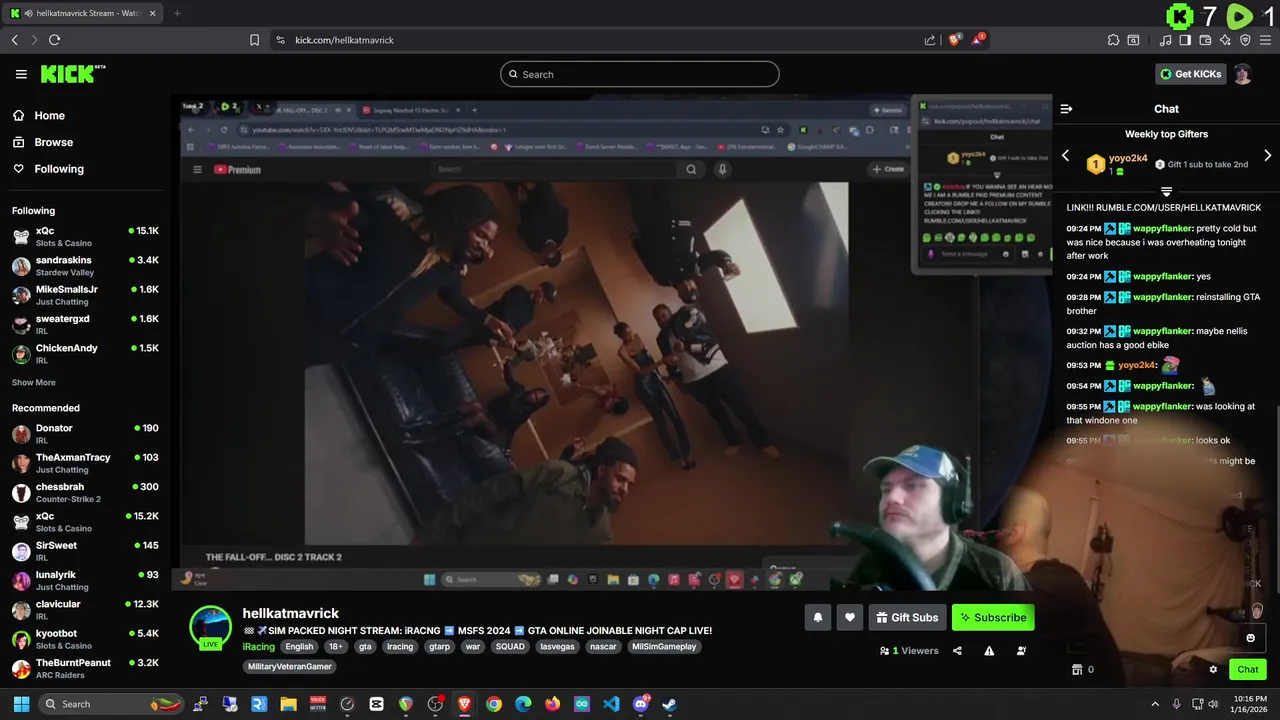Open wappyflanker's profile in the 09:55 PM message

coord(1161,407)
